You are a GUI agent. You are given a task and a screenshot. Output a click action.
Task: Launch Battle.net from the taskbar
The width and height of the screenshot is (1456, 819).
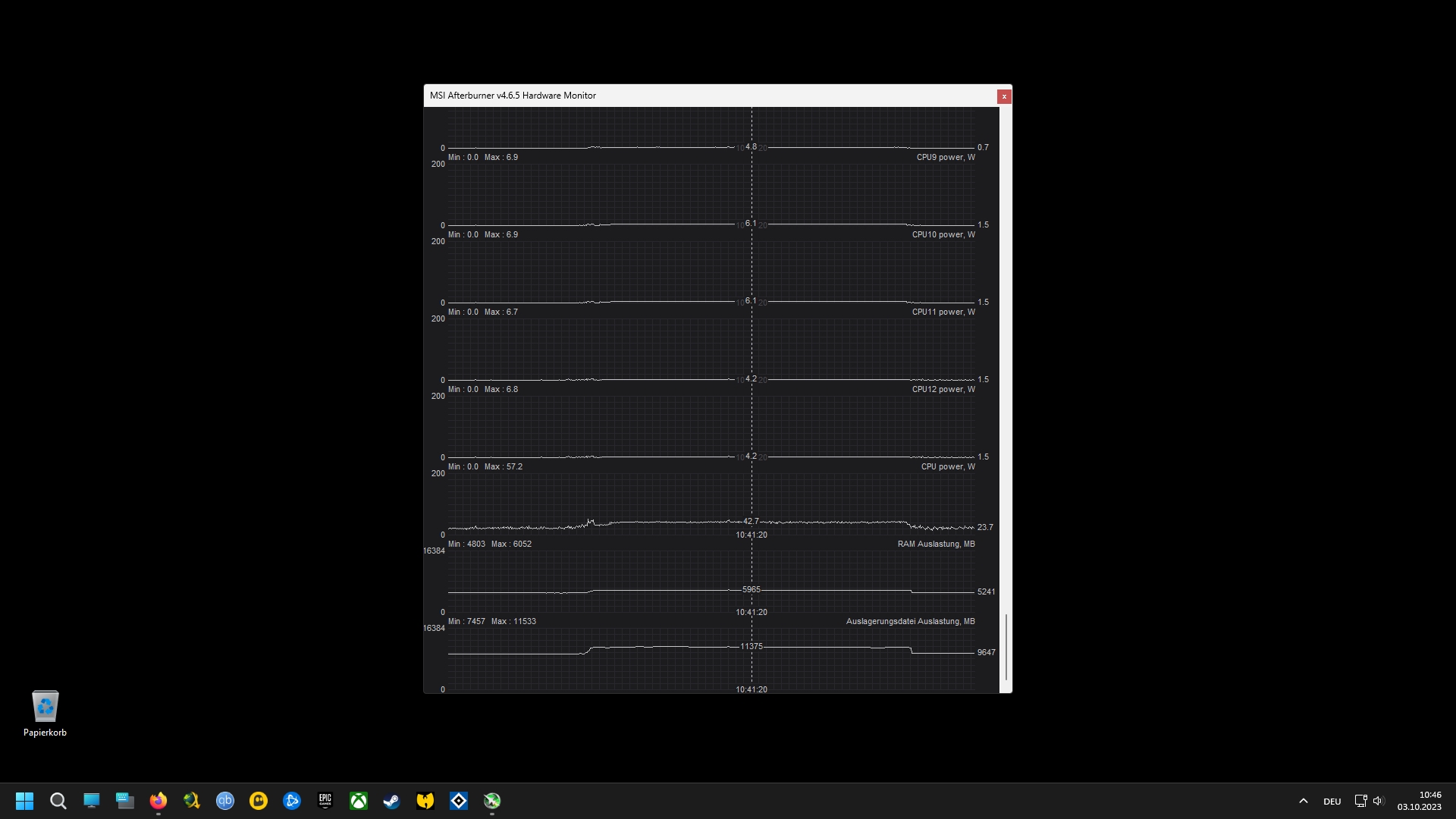tap(292, 801)
